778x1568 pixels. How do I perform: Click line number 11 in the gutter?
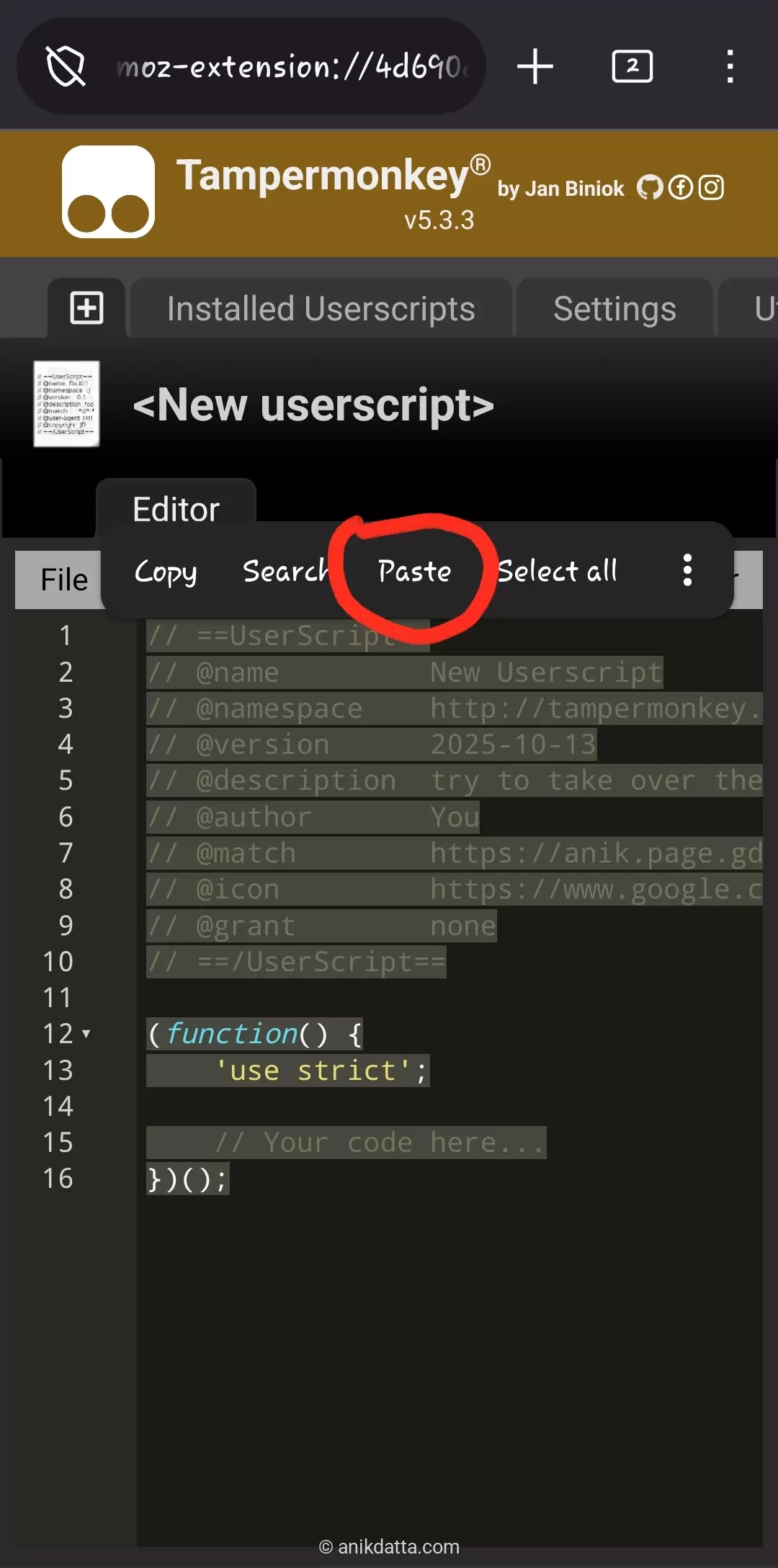58,998
